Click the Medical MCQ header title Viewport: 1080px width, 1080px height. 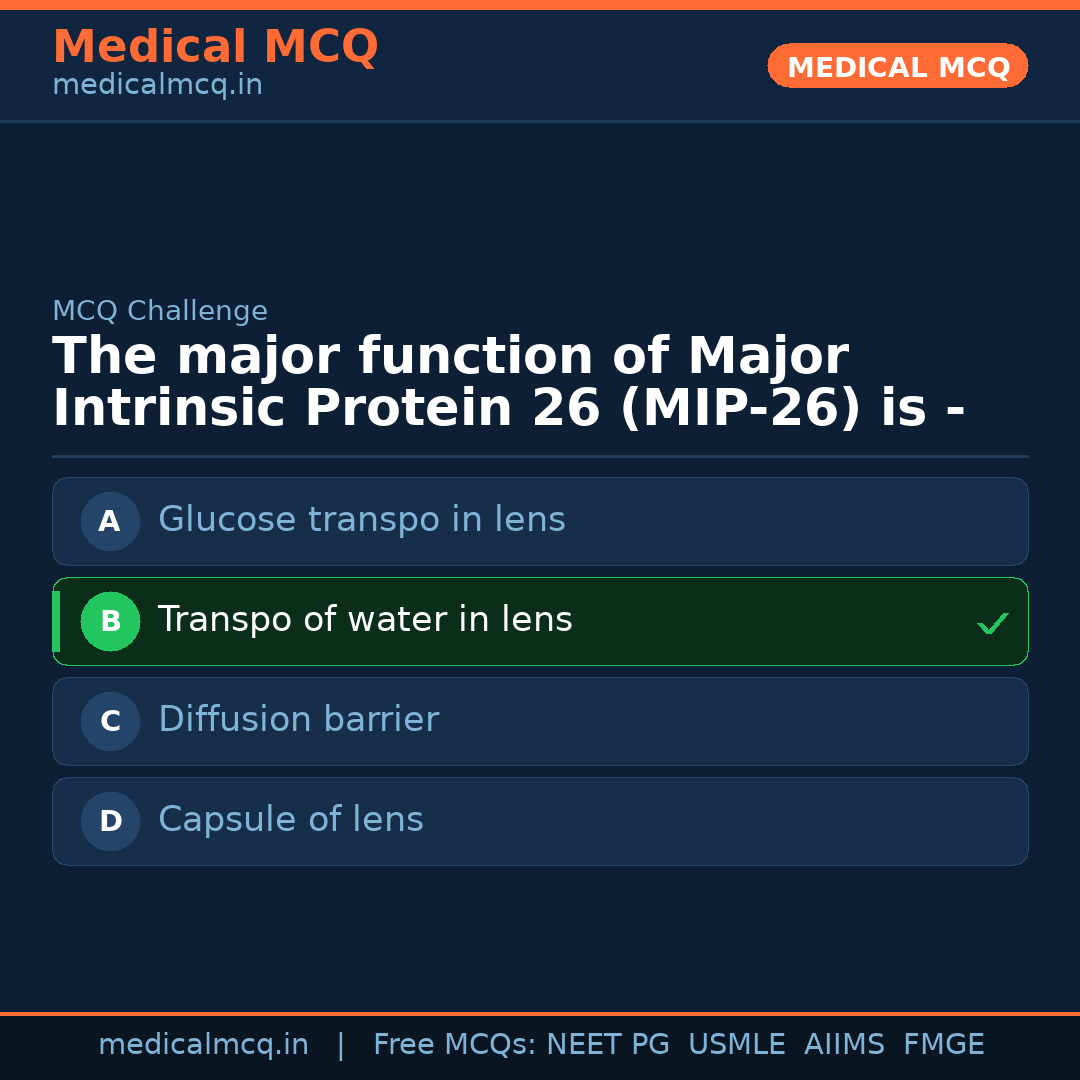(x=215, y=47)
